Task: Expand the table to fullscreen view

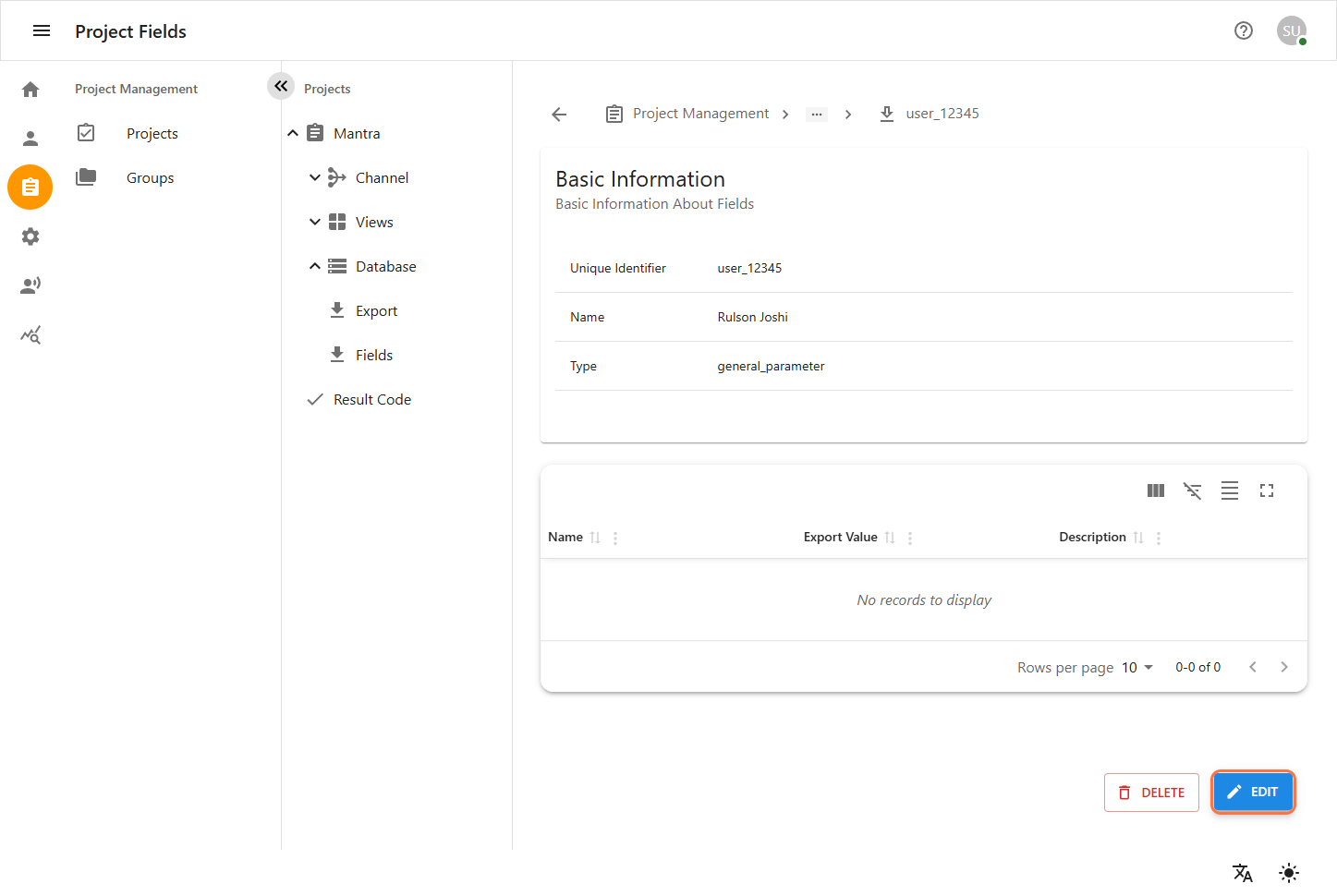Action: coord(1266,490)
